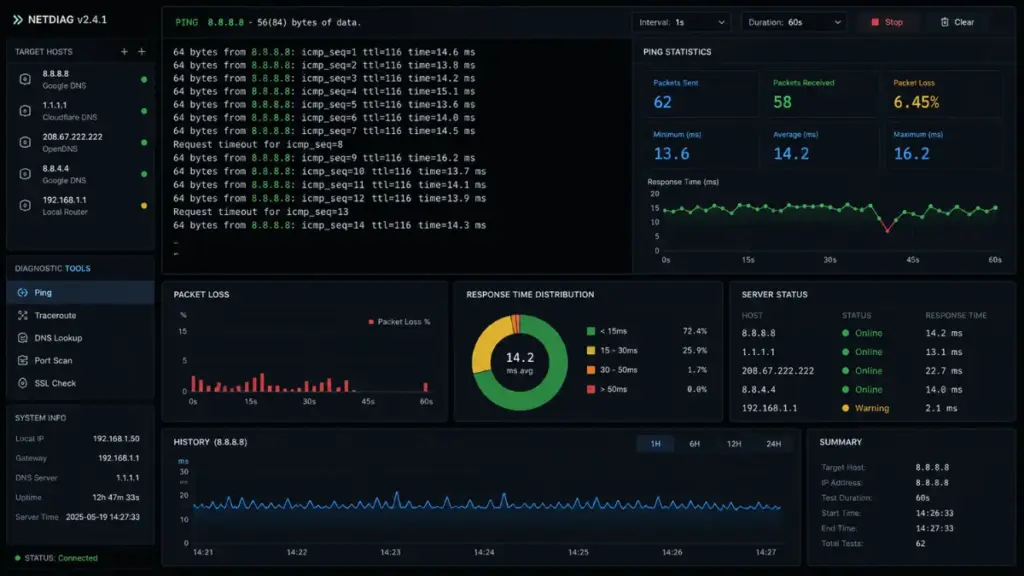
Task: Click the Port Scan tool icon
Action: pos(23,360)
